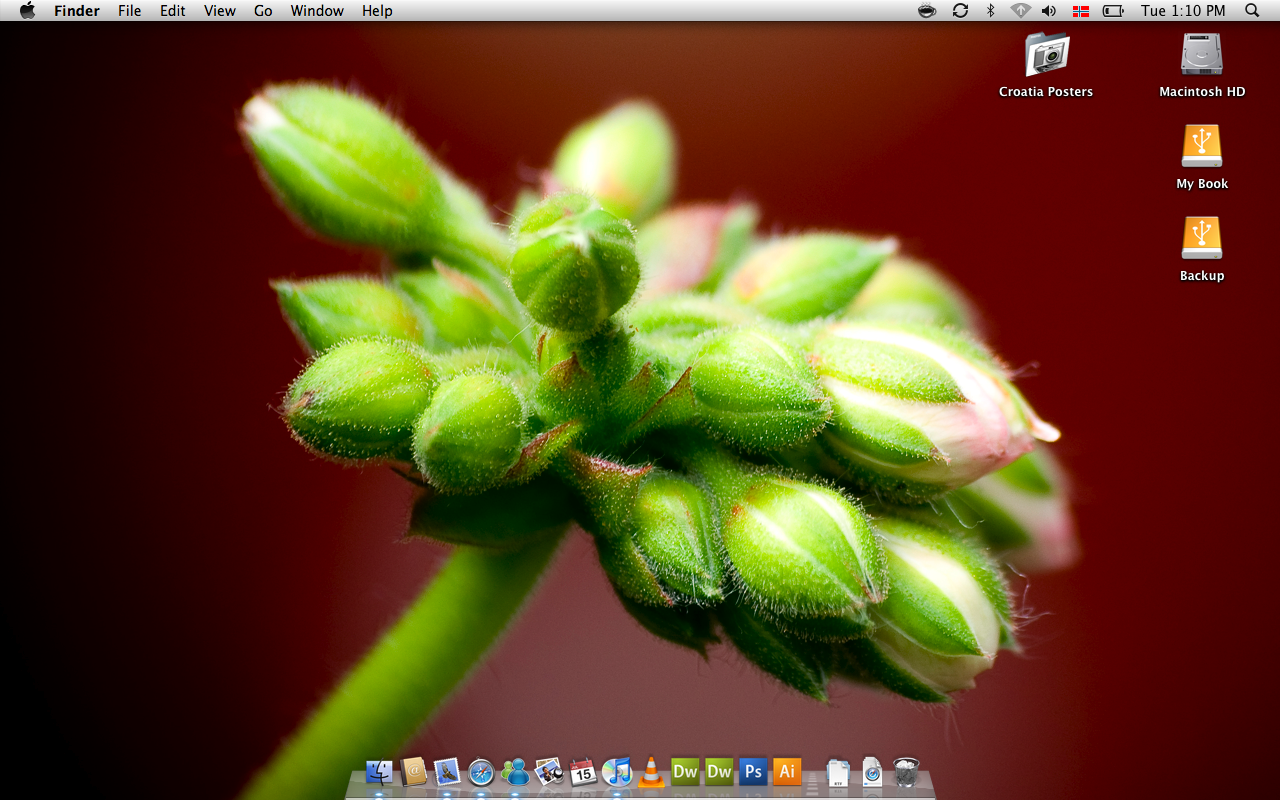Launch Safari compass icon in Dock
This screenshot has height=800, width=1280.
coord(481,772)
